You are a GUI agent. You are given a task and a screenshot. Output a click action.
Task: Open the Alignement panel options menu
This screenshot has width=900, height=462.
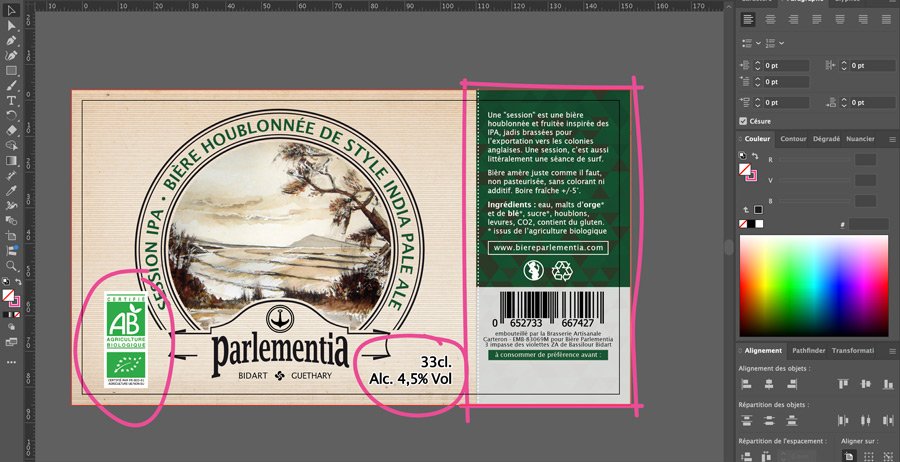click(x=892, y=351)
